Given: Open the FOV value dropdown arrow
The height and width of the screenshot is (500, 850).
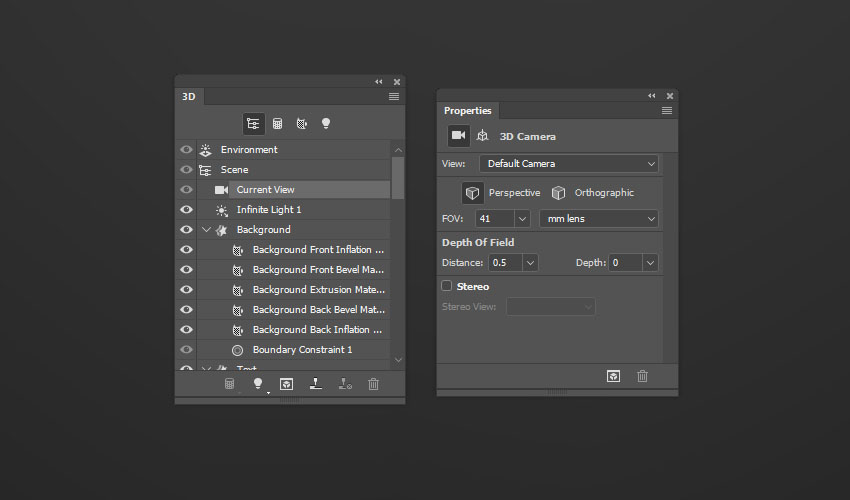Looking at the screenshot, I should (x=522, y=219).
